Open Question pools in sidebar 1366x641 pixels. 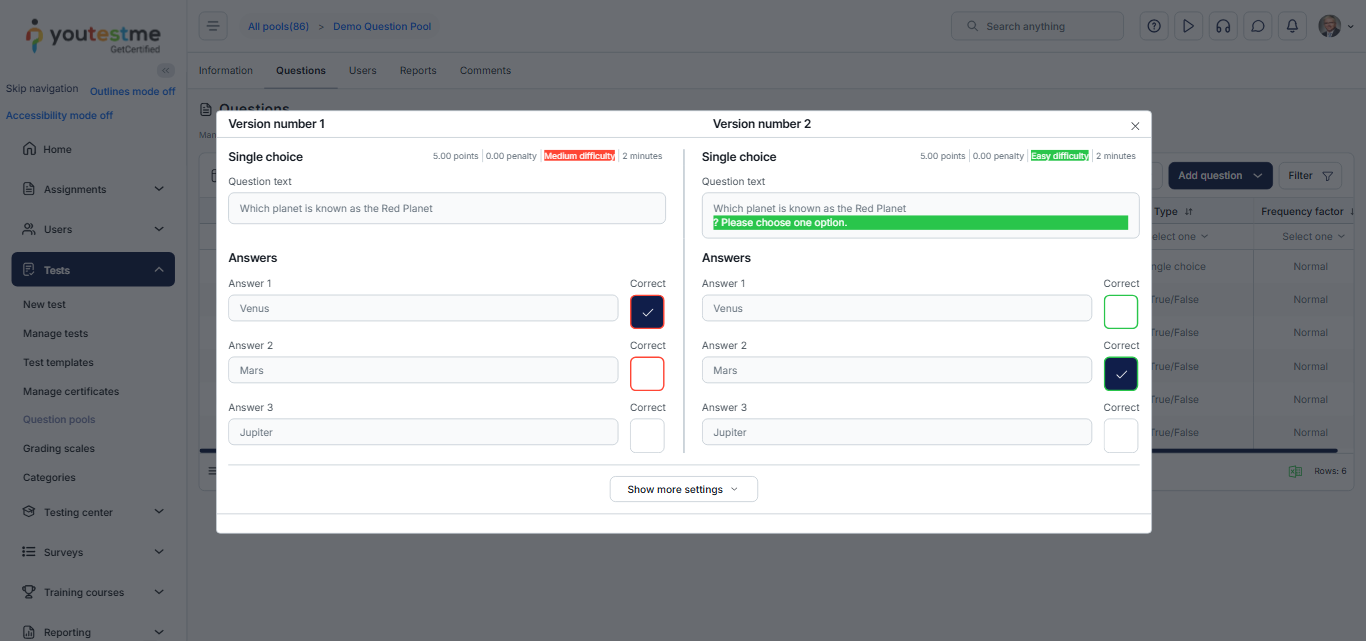pyautogui.click(x=59, y=420)
